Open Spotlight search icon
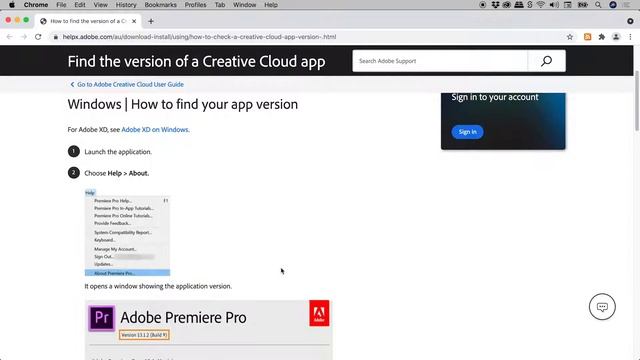Viewport: 640px width, 360px height. coord(598,5)
